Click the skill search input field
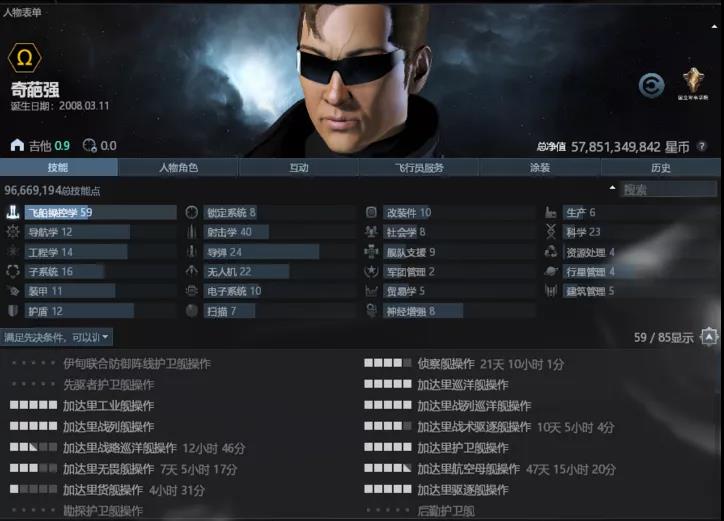Screen dimensions: 724x521 (x=669, y=189)
